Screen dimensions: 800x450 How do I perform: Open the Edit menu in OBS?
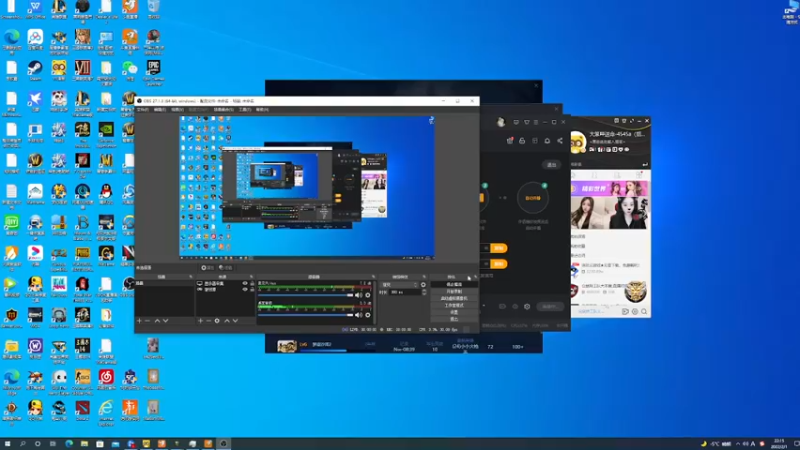click(x=160, y=109)
